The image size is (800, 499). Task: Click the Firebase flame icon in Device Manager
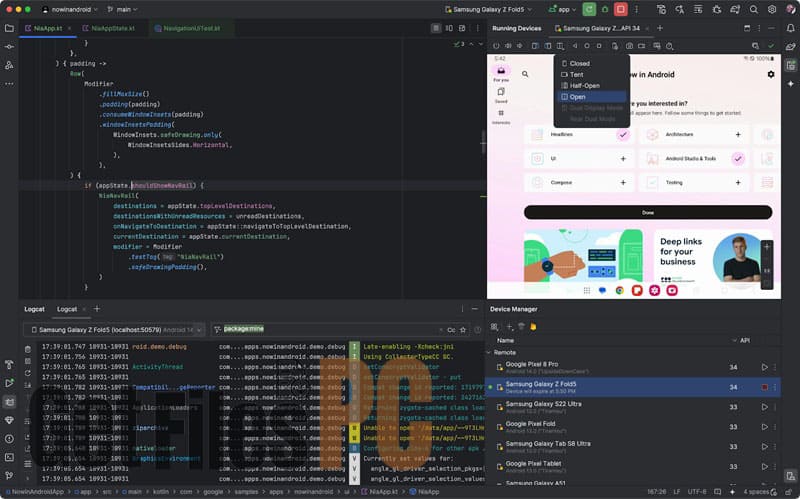pos(533,327)
